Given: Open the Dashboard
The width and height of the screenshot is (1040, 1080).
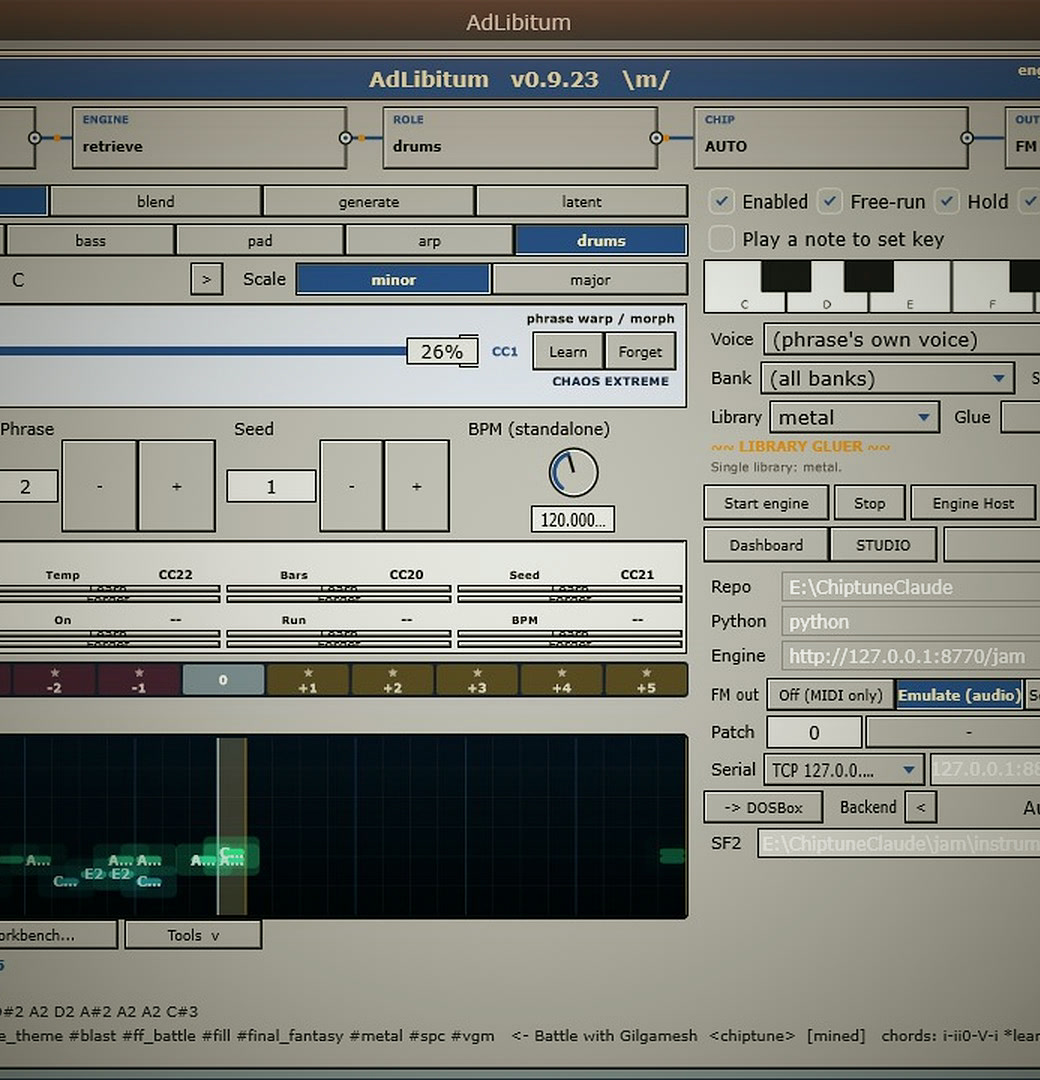Looking at the screenshot, I should (x=766, y=545).
